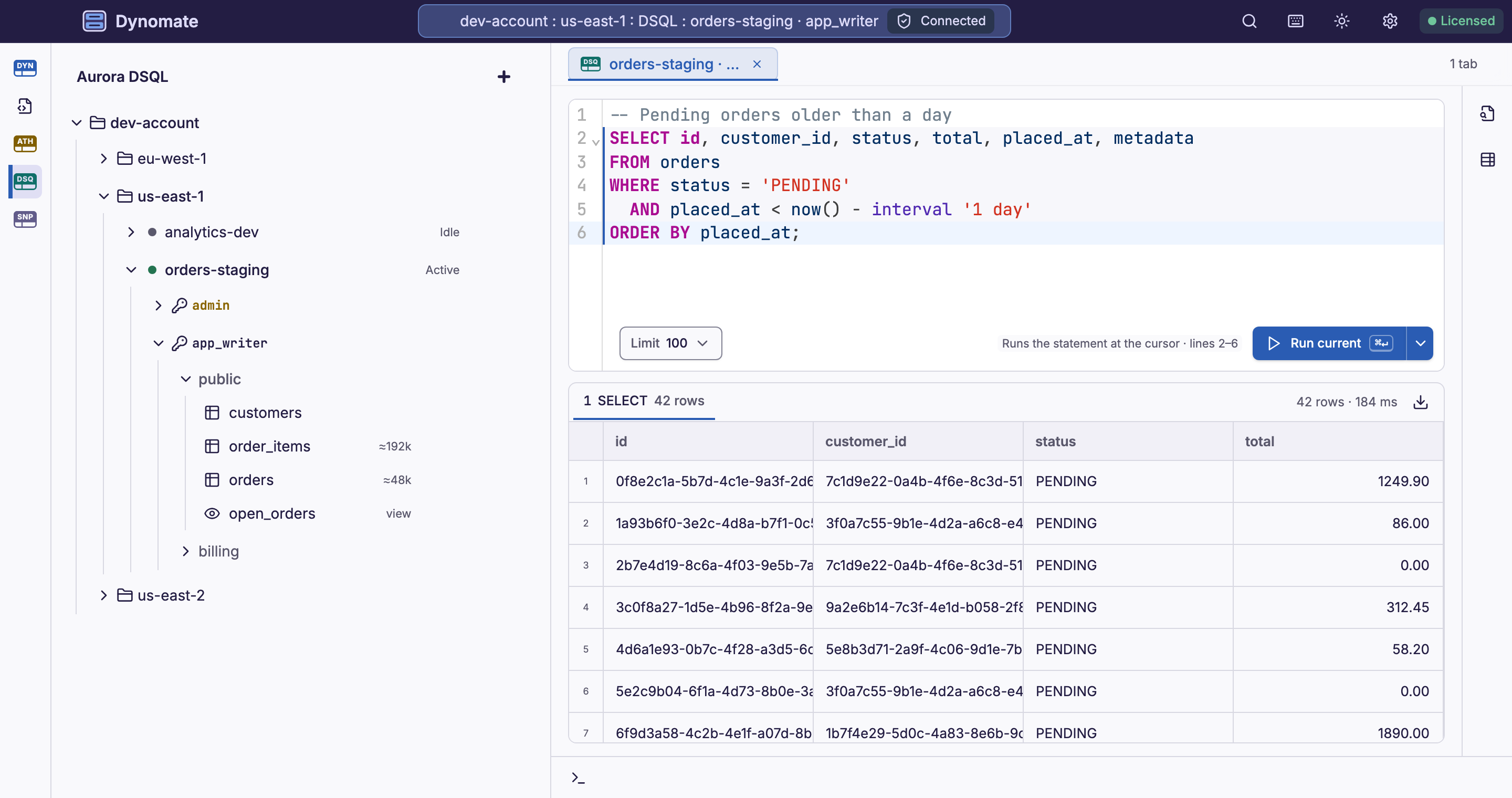Collapse the dev-account folder
The width and height of the screenshot is (1512, 798).
tap(76, 123)
